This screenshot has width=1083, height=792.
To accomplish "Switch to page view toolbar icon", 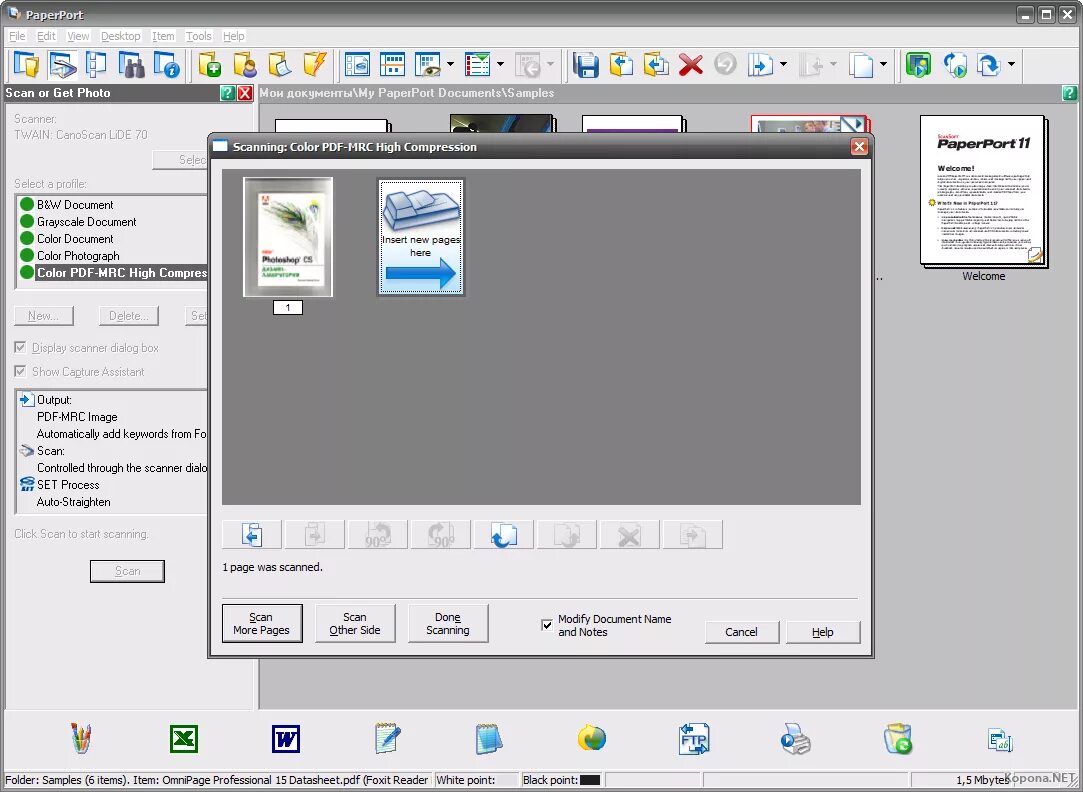I will 357,65.
